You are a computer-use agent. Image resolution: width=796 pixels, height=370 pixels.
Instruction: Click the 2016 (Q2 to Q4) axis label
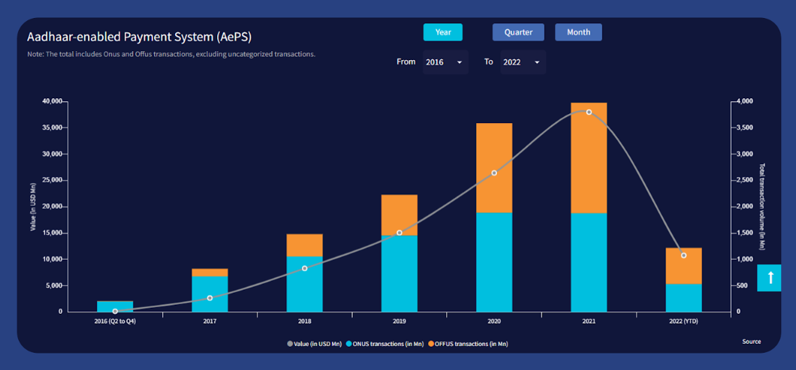(115, 322)
